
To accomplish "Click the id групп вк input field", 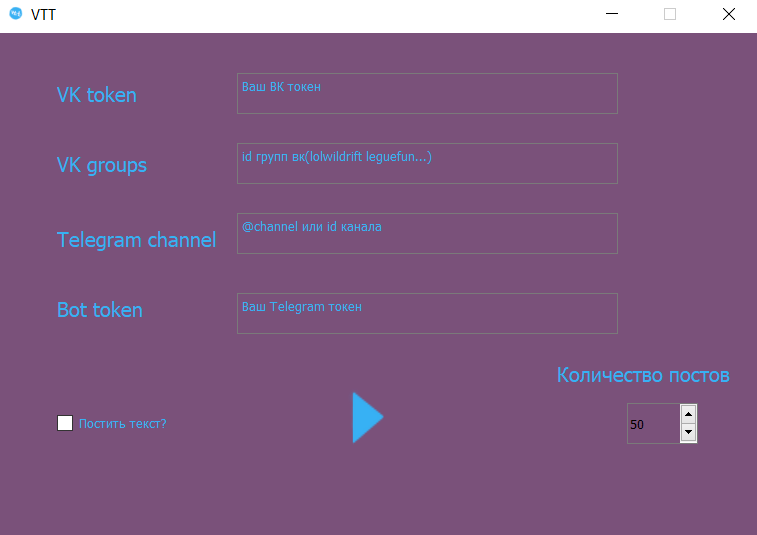I will (427, 164).
